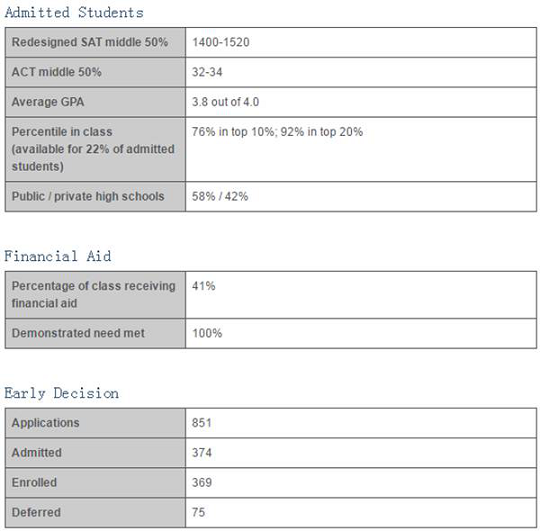Select the Demonstrated need met label

pos(78,333)
